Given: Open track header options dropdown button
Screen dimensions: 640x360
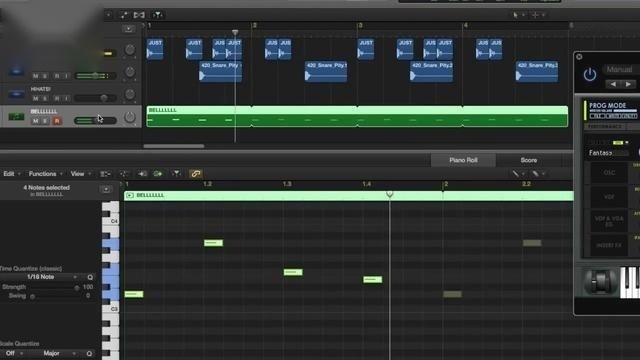Looking at the screenshot, I should pyautogui.click(x=128, y=29).
